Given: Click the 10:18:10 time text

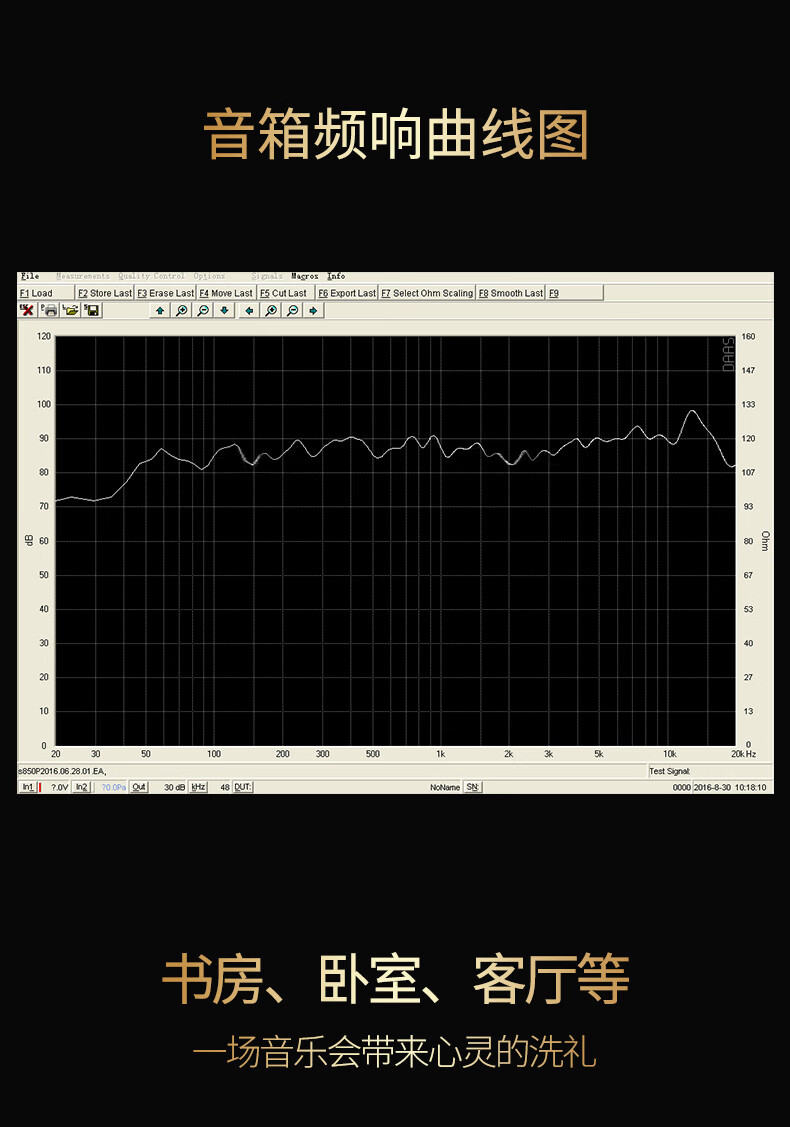Looking at the screenshot, I should tap(750, 788).
